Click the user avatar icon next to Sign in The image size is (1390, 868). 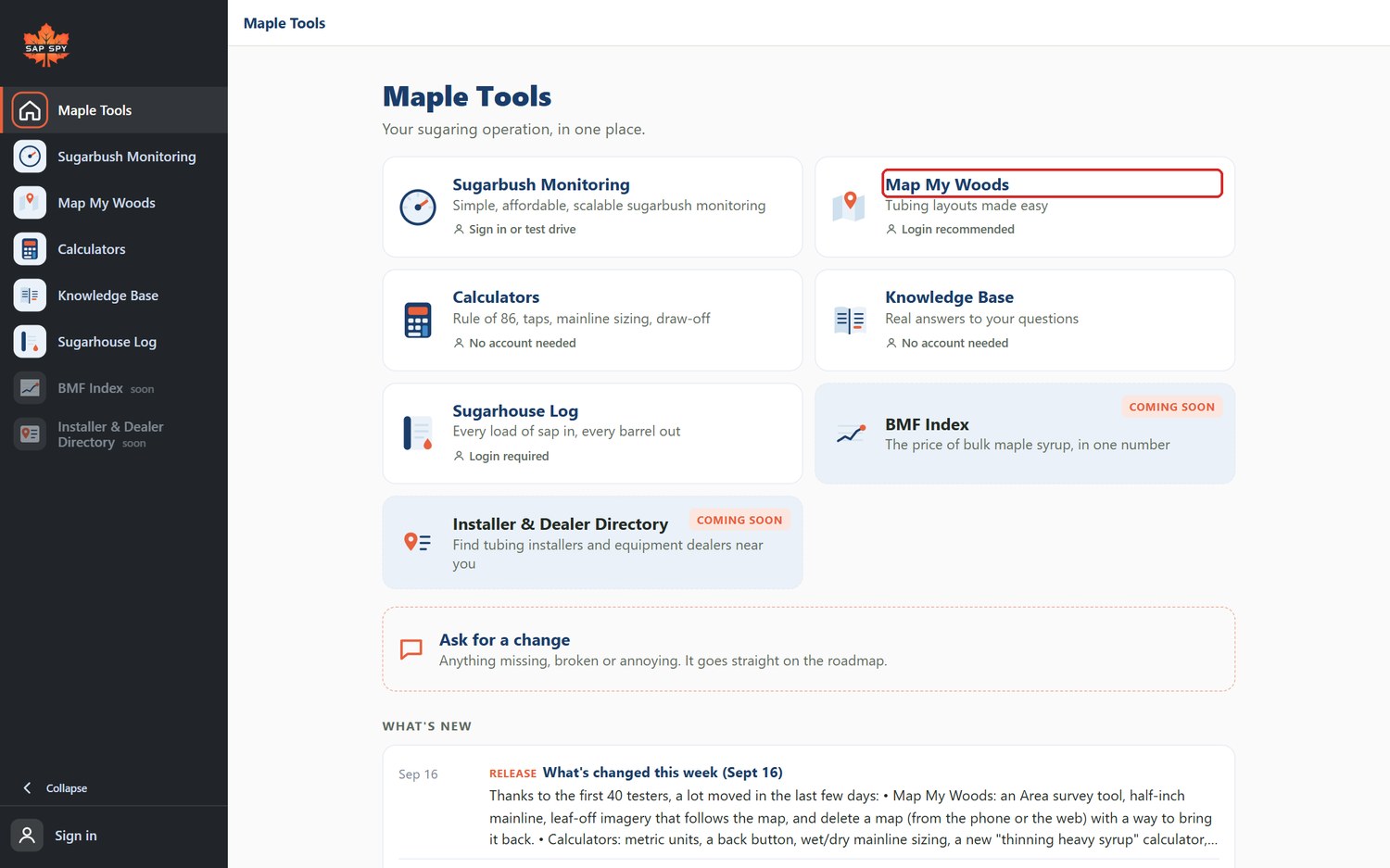28,836
